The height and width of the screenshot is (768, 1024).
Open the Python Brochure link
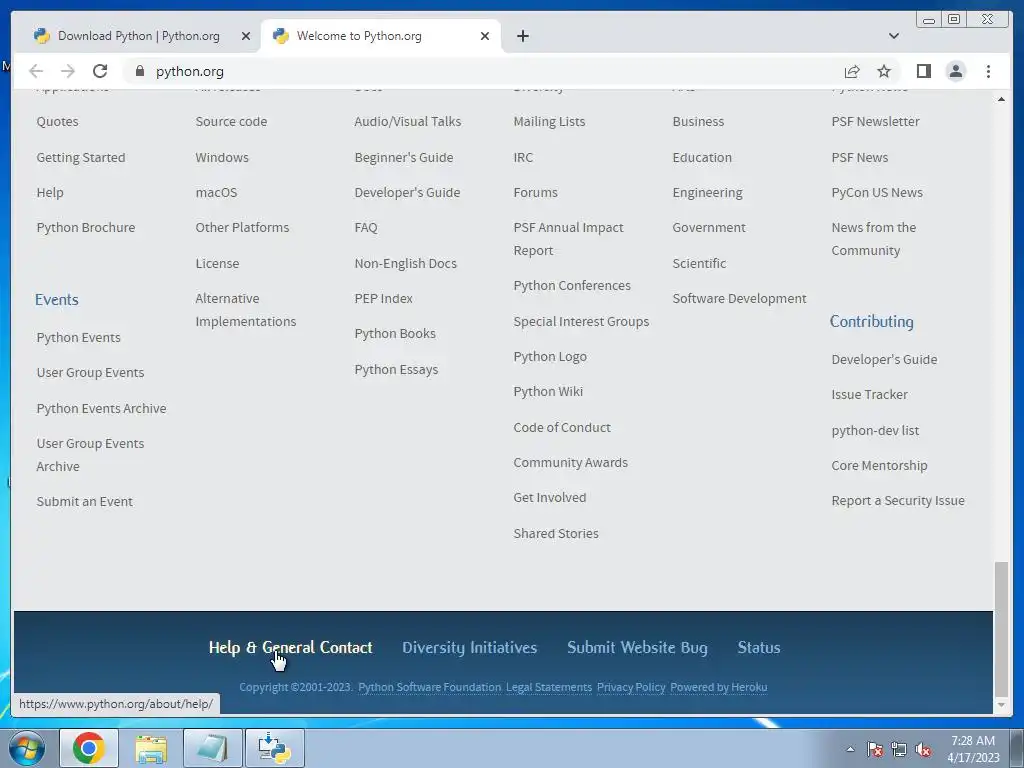pyautogui.click(x=86, y=227)
